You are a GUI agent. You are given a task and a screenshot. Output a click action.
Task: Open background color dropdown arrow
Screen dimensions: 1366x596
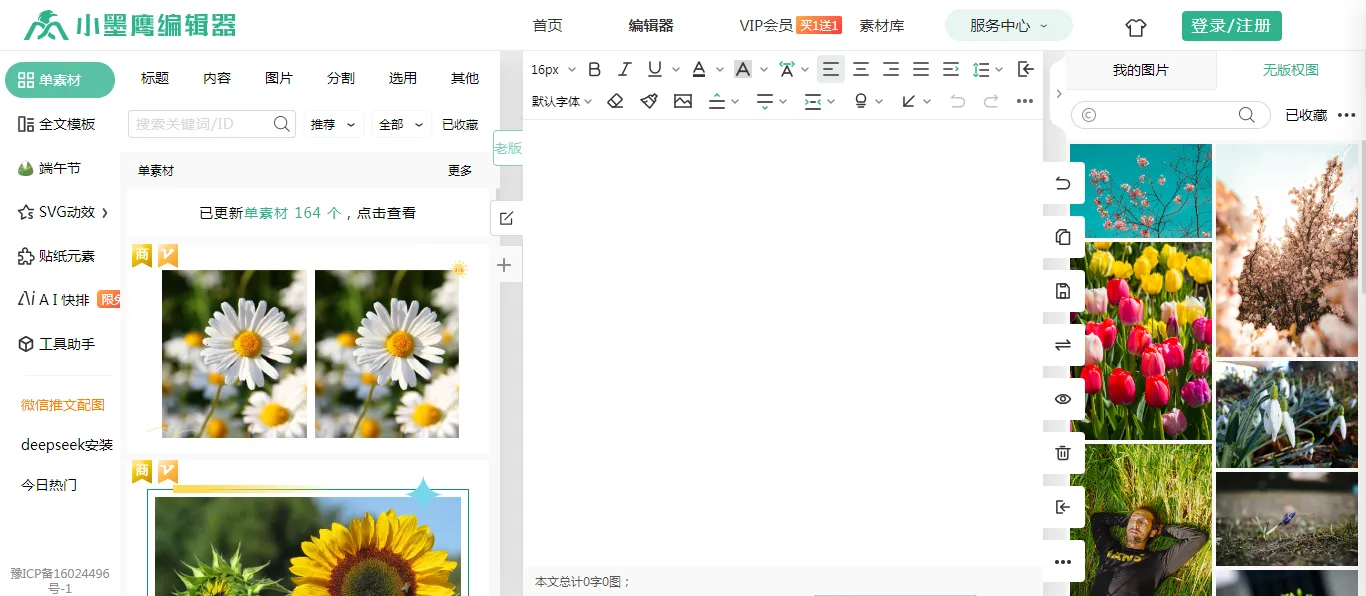(x=764, y=70)
